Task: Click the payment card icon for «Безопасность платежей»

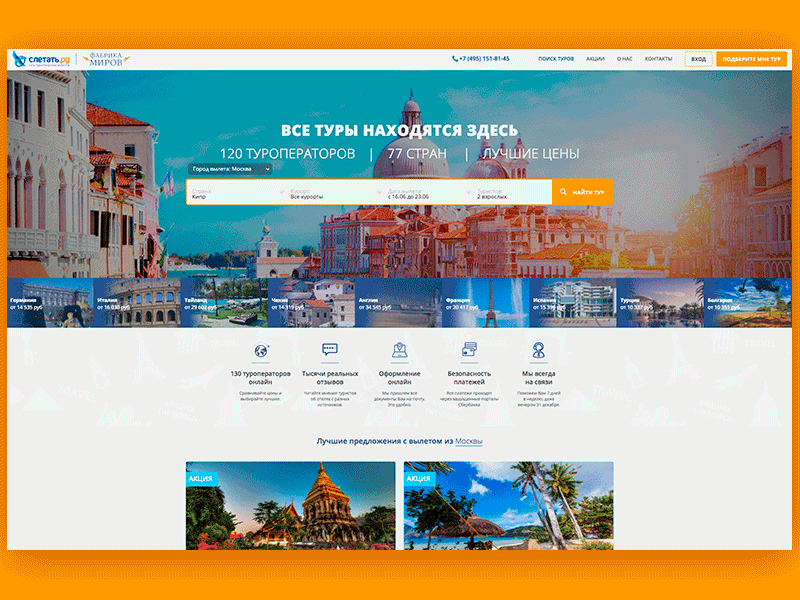Action: pyautogui.click(x=469, y=349)
